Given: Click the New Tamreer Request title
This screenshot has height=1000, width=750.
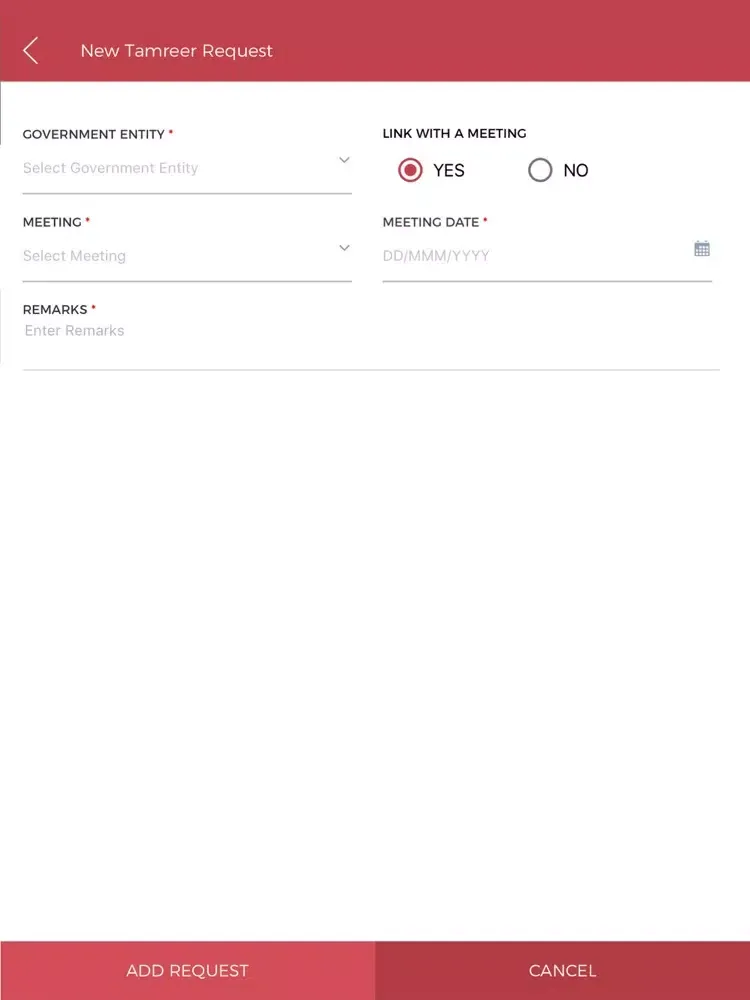Looking at the screenshot, I should pyautogui.click(x=176, y=51).
